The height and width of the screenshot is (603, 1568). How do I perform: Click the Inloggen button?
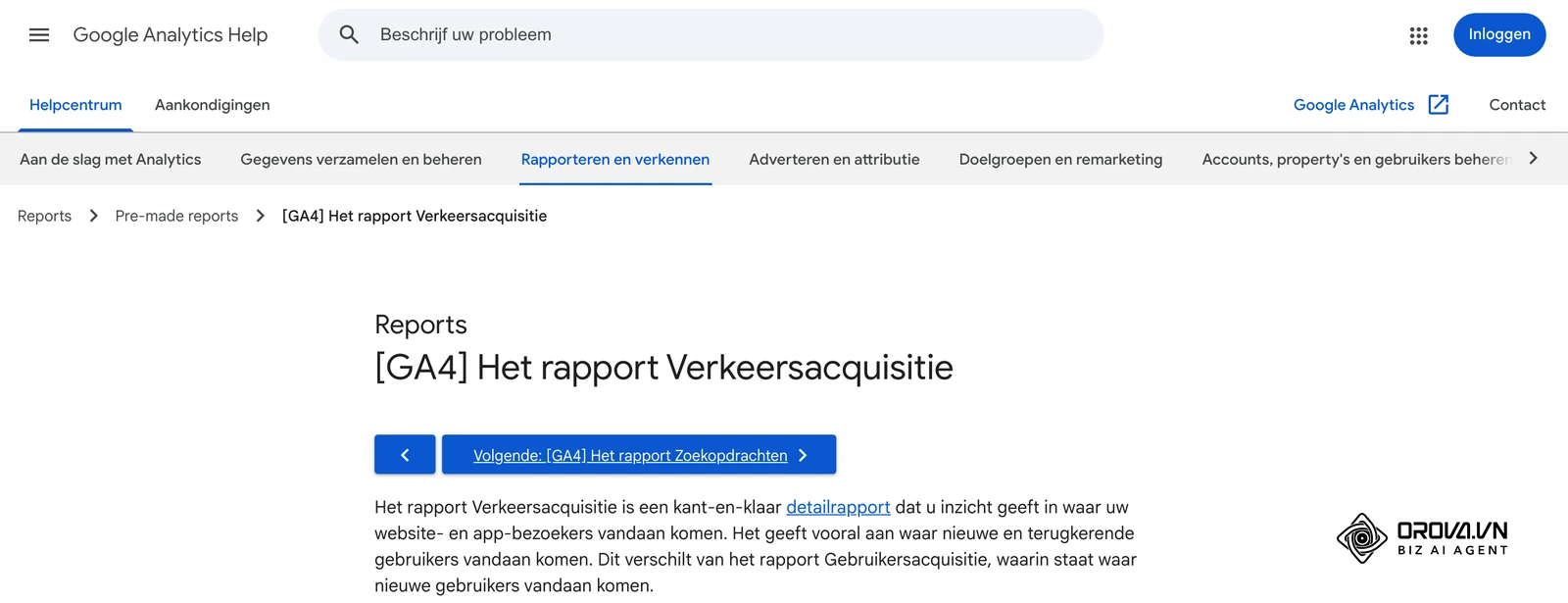pos(1499,35)
